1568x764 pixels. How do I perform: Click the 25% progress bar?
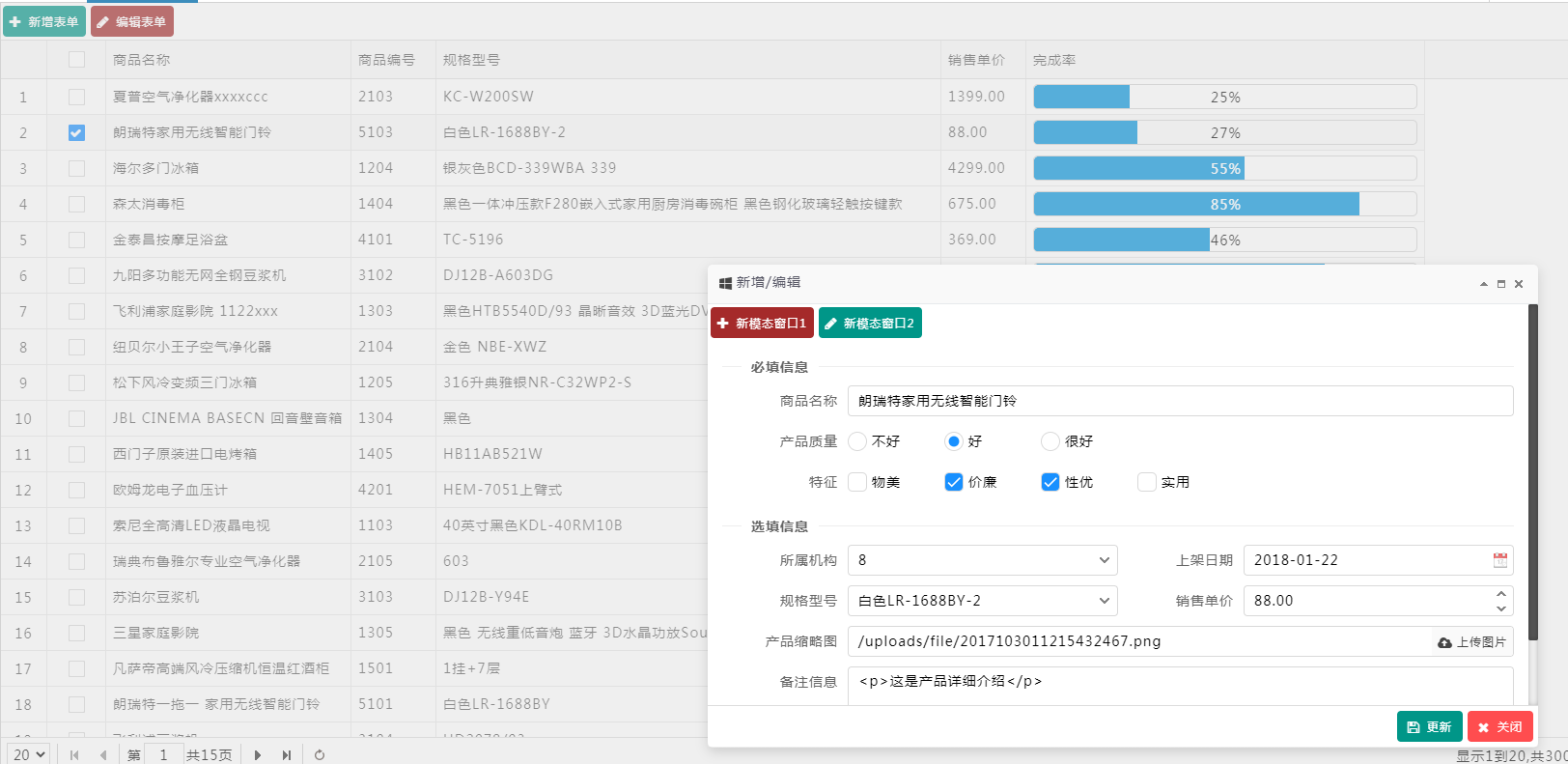(x=1225, y=97)
